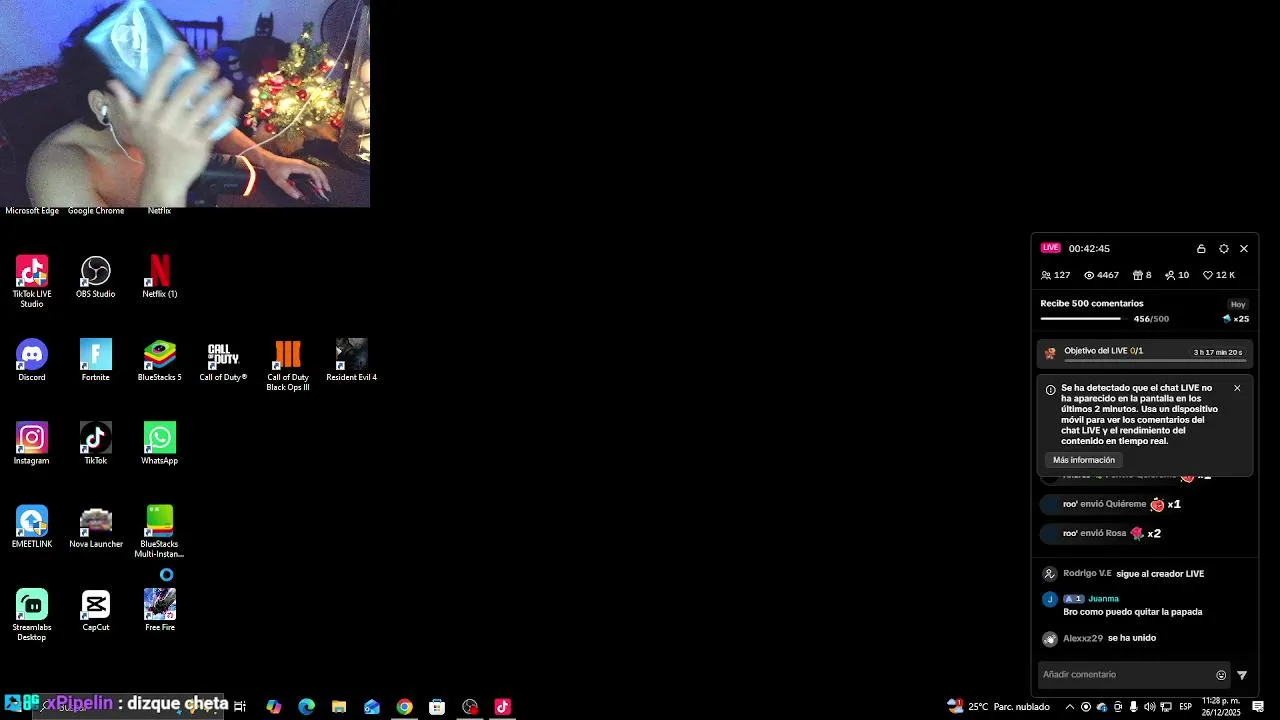Open the Objetivo del LIVE goal card
This screenshot has width=1280, height=720.
[1145, 352]
